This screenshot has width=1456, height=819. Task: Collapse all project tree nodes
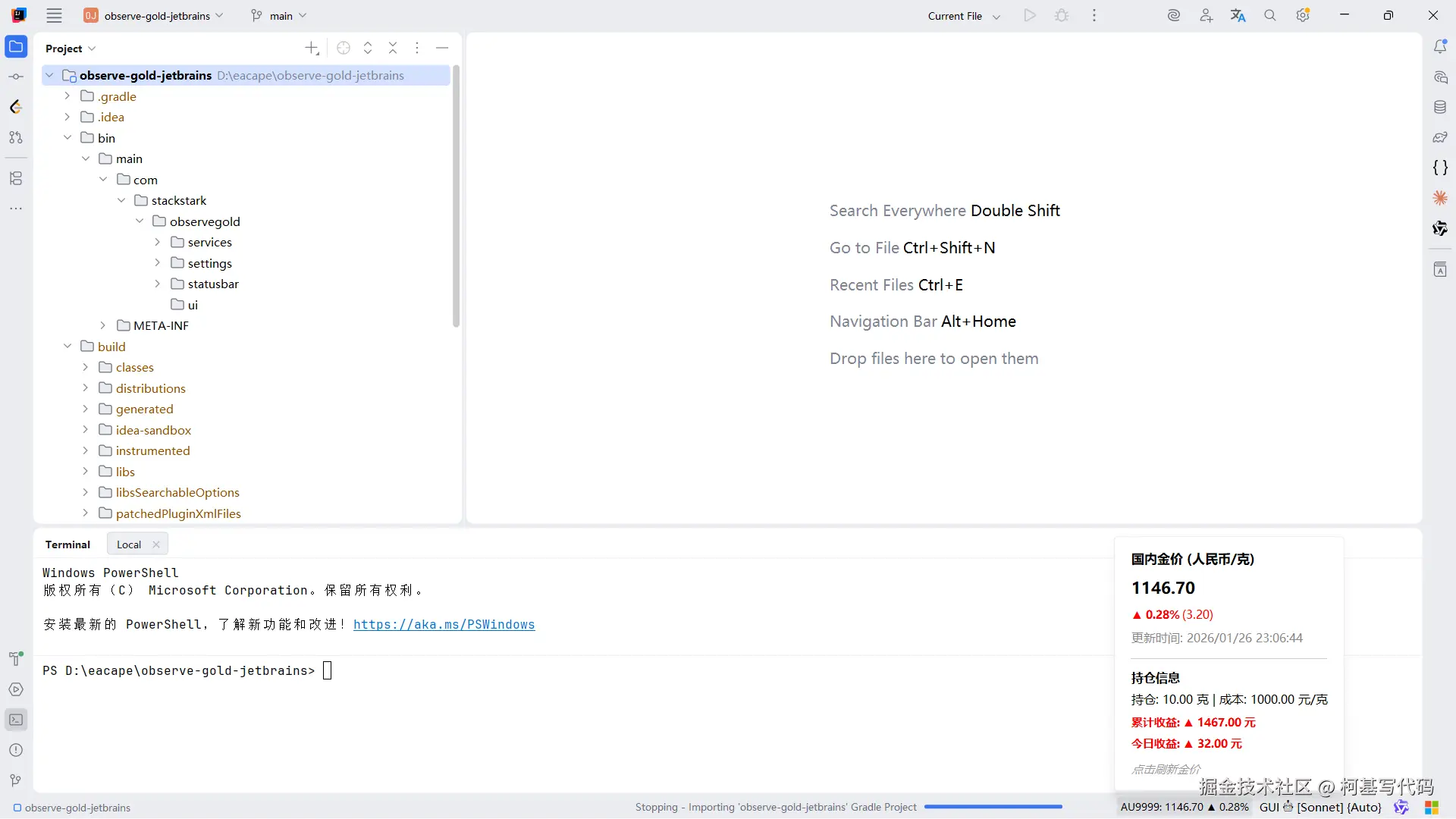393,48
